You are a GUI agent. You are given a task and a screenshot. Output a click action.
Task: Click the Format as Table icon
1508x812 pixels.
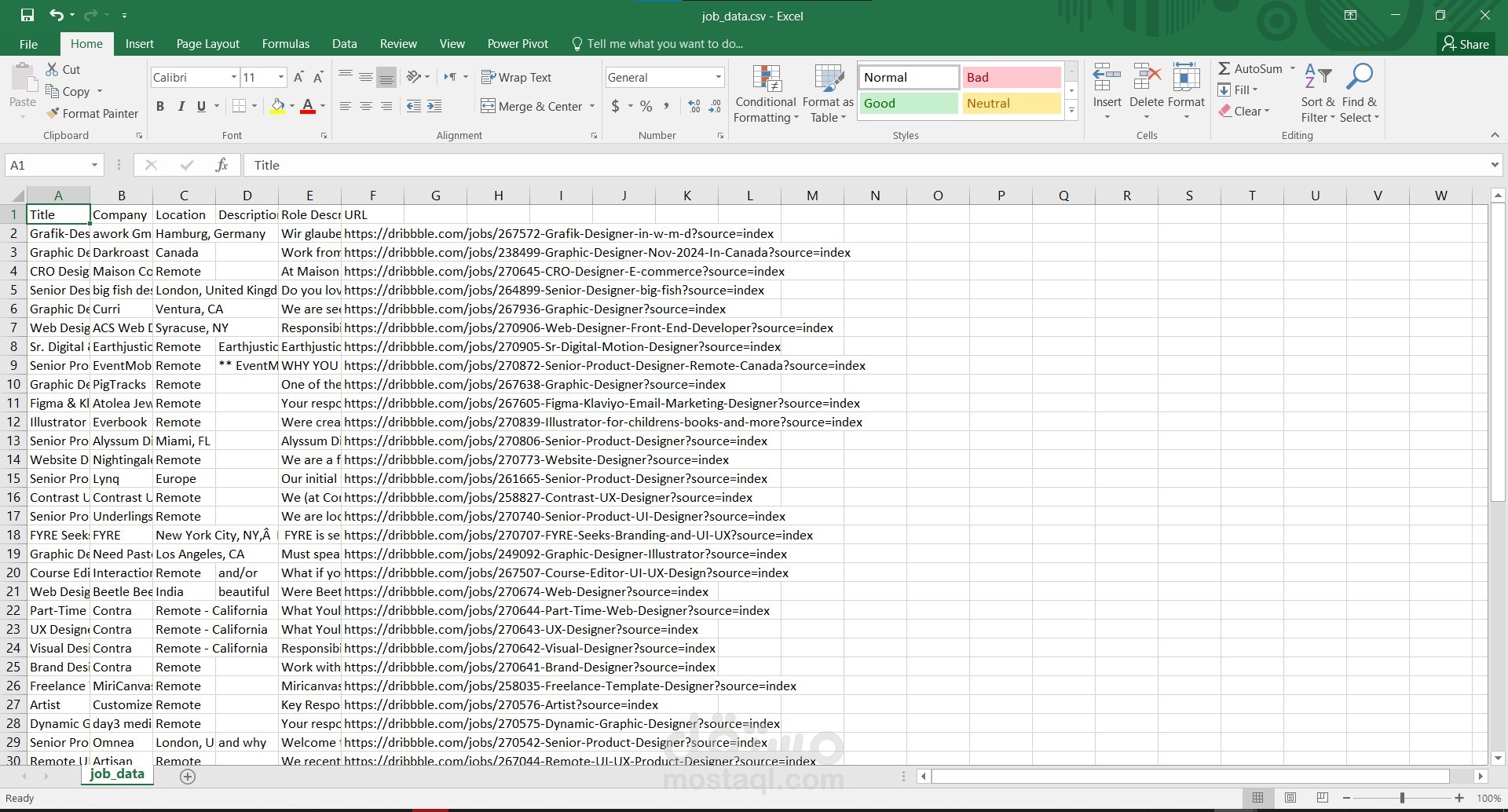tap(828, 79)
